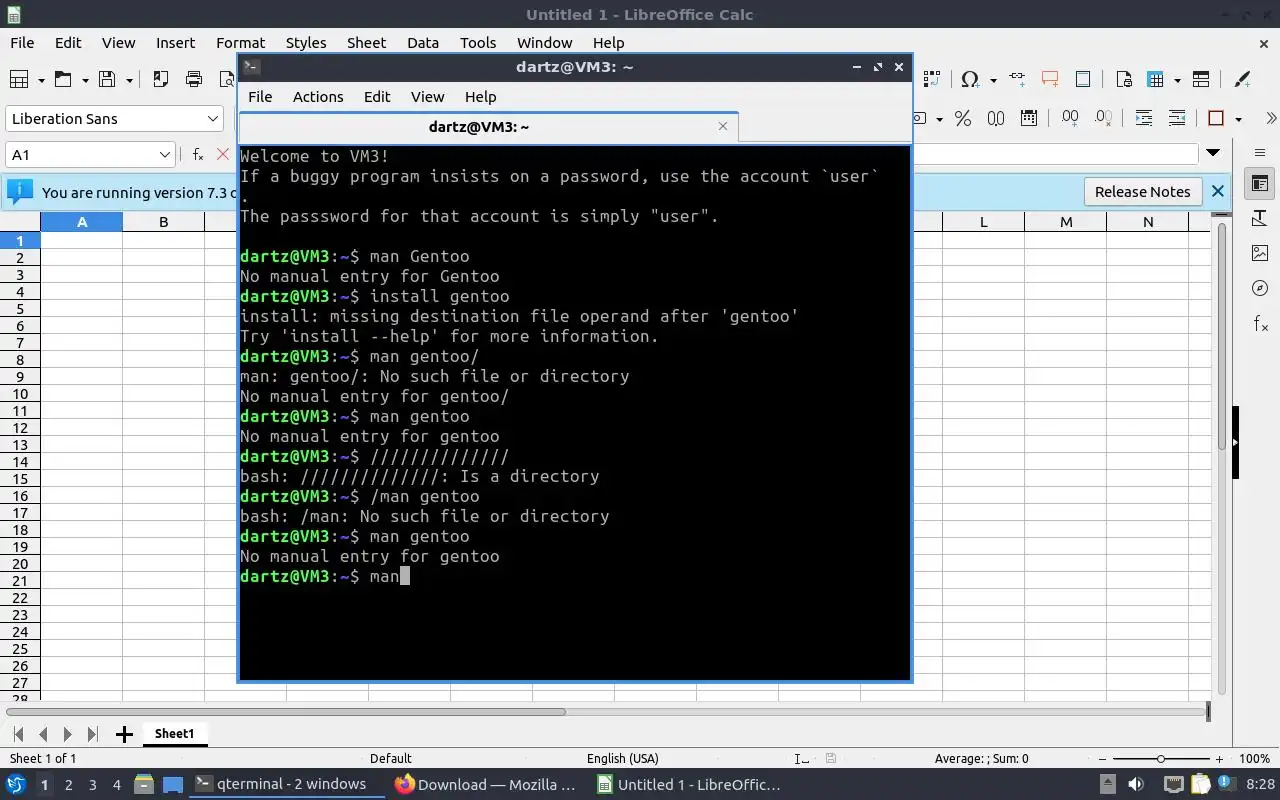This screenshot has width=1280, height=800.
Task: Format selected cells as number (0.0)
Action: point(996,118)
